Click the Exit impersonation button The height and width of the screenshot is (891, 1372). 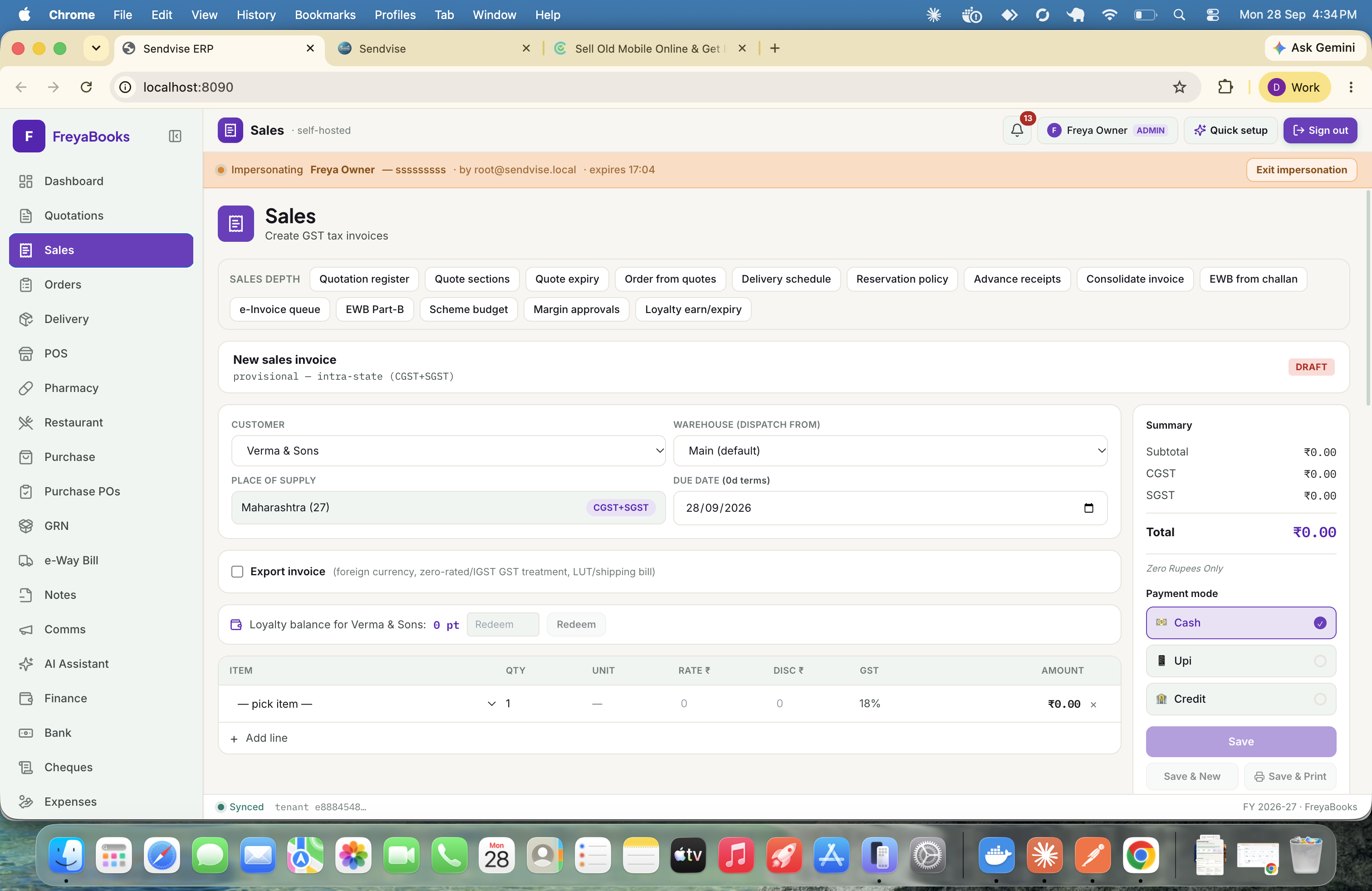point(1301,169)
